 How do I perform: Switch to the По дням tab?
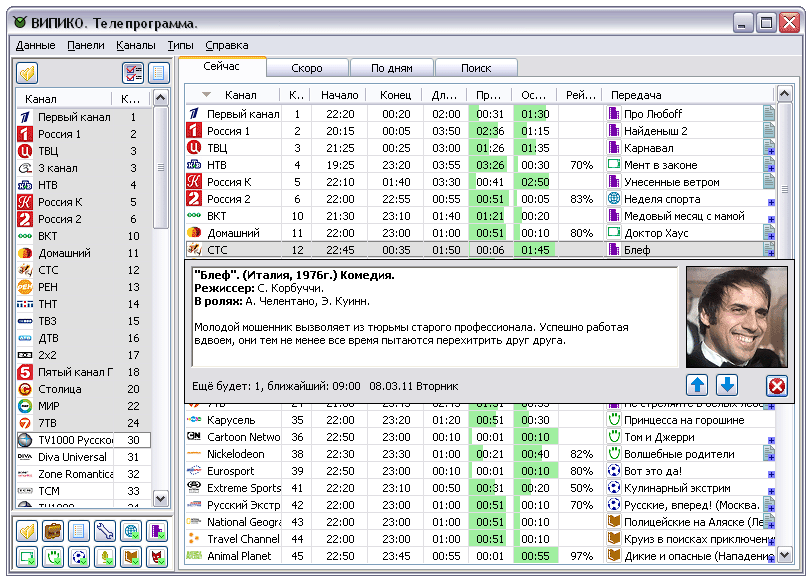tap(392, 68)
